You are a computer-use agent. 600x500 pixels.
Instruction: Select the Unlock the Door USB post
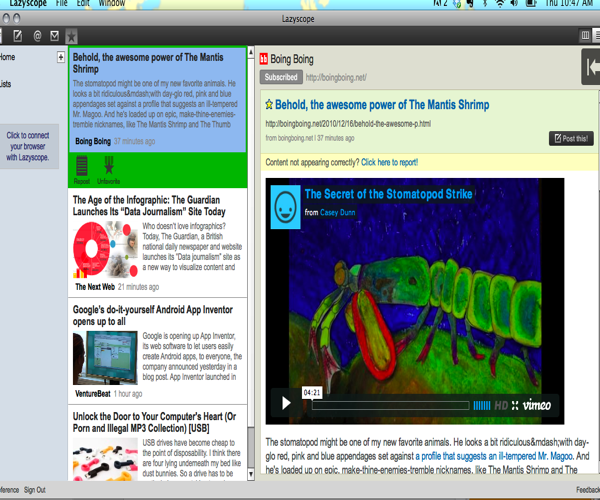(158, 443)
